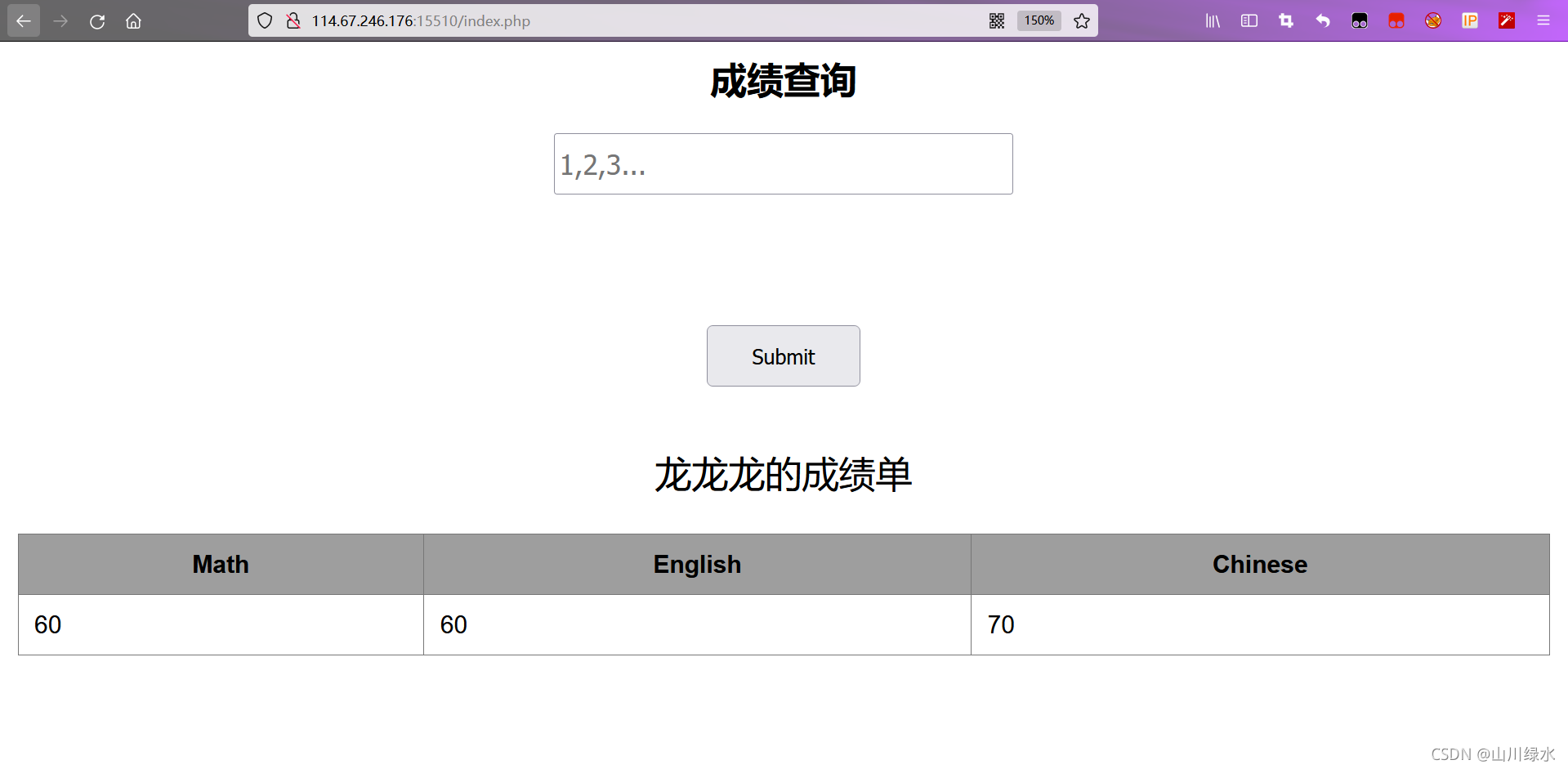
Task: Click the 龙龙龙的成绩单 title
Action: pos(784,475)
